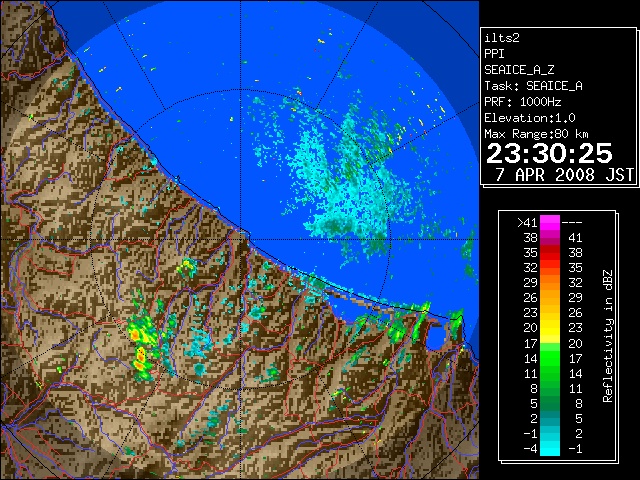Screen dimensions: 640x480
Task: Click the '-4' legend label
Action: point(531,448)
